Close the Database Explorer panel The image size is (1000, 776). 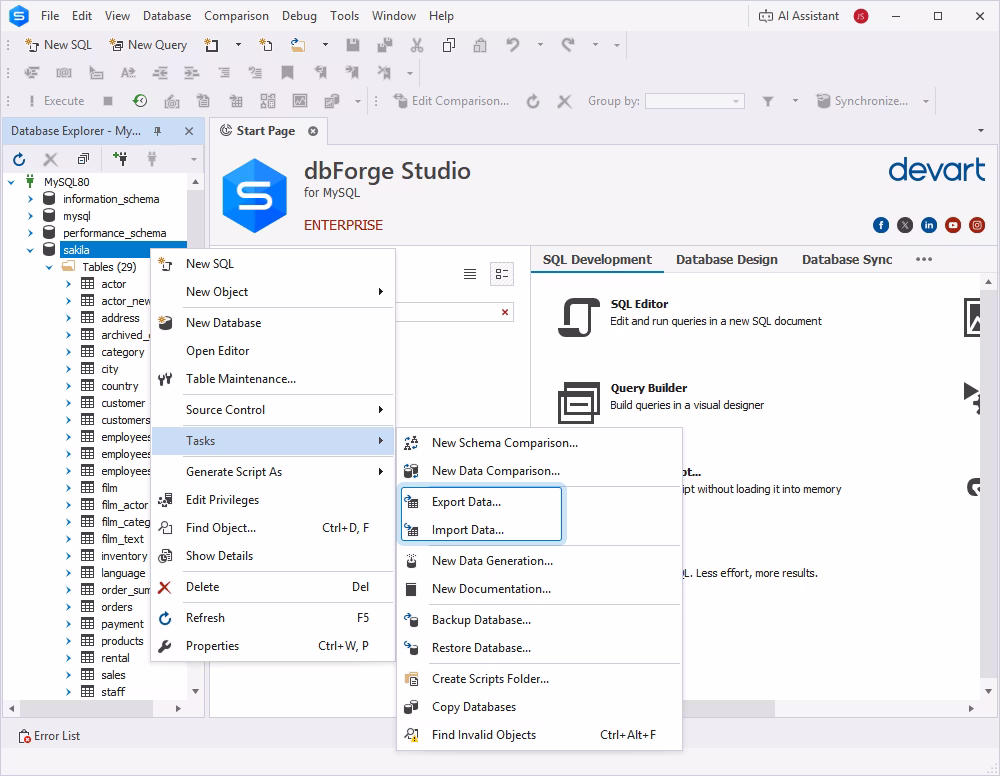tap(189, 131)
